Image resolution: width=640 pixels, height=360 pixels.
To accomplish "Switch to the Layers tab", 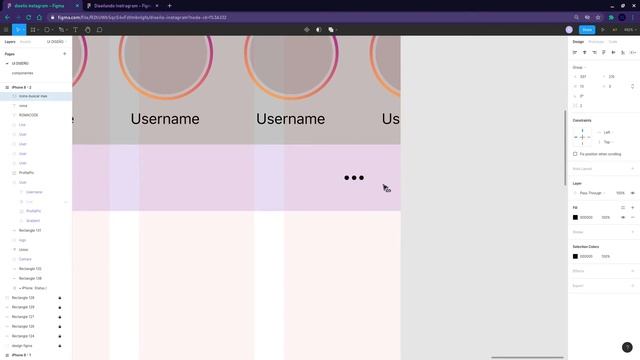I will pyautogui.click(x=10, y=42).
